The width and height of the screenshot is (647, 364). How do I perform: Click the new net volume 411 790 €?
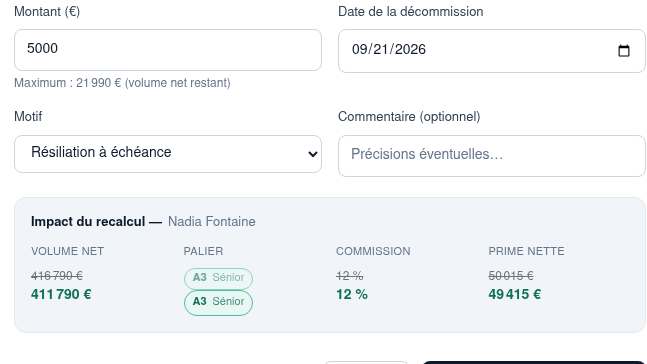pyautogui.click(x=61, y=294)
